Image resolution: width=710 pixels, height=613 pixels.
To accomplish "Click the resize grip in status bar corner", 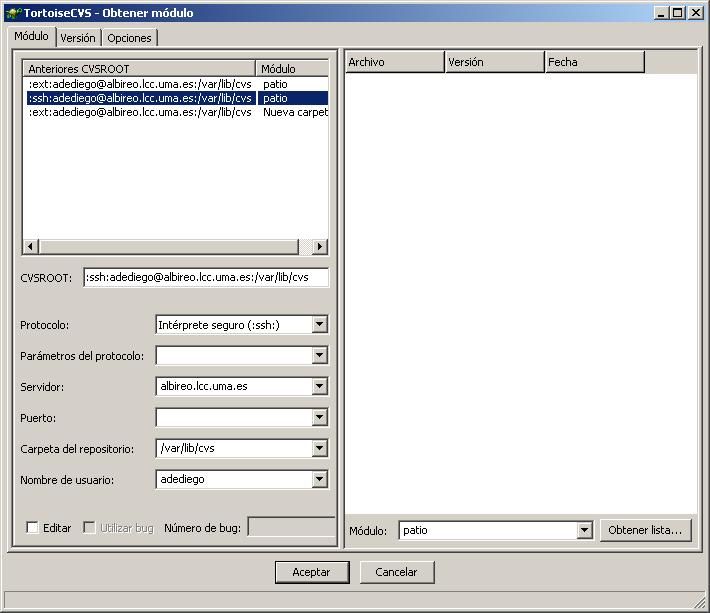I will [700, 601].
